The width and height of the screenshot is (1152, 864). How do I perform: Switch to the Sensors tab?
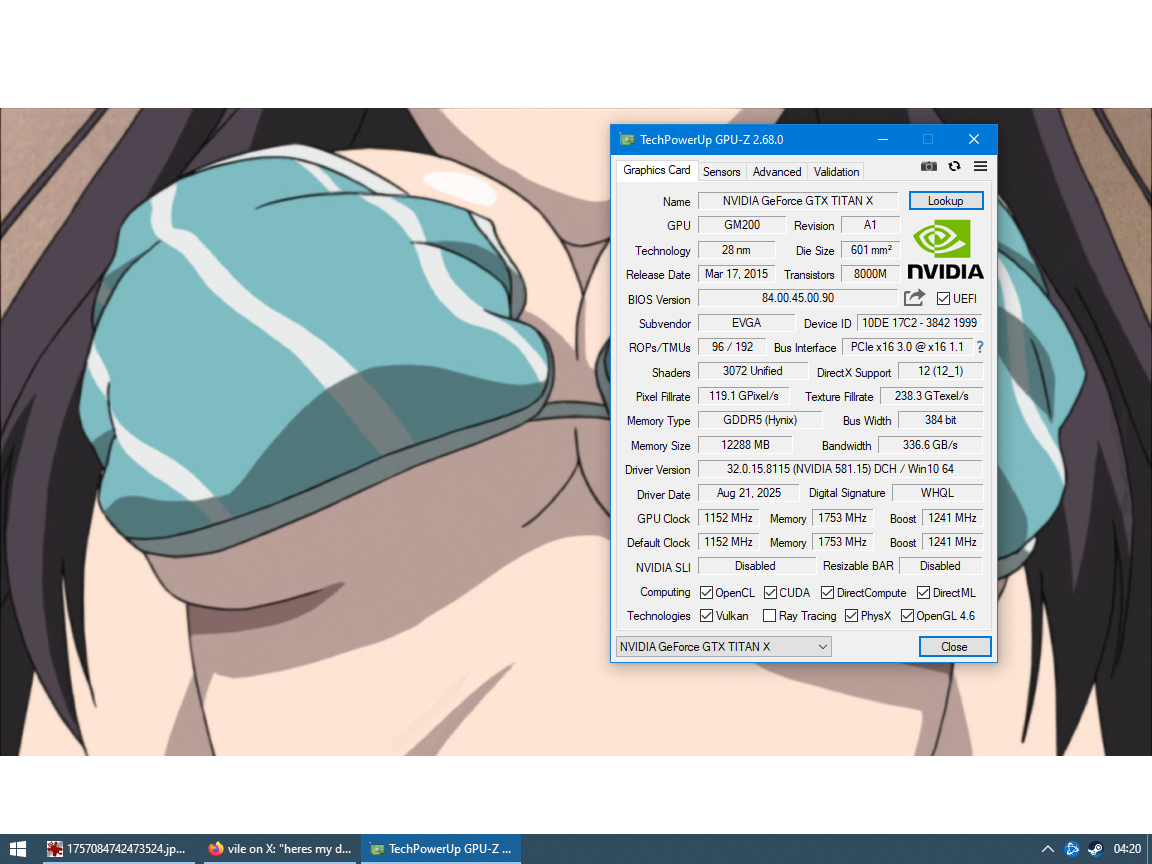[x=721, y=171]
